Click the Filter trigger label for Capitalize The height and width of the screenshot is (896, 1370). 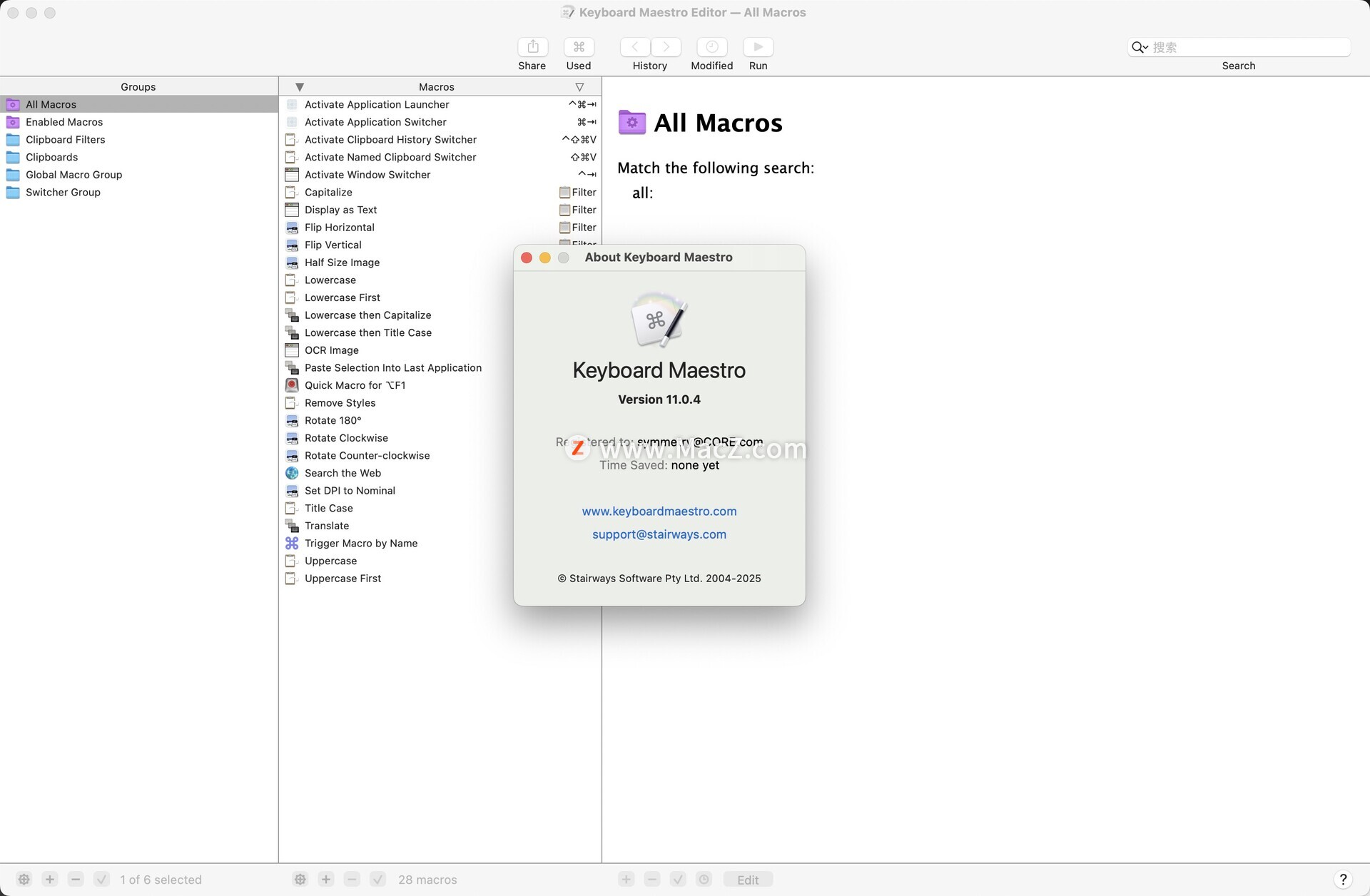(578, 193)
